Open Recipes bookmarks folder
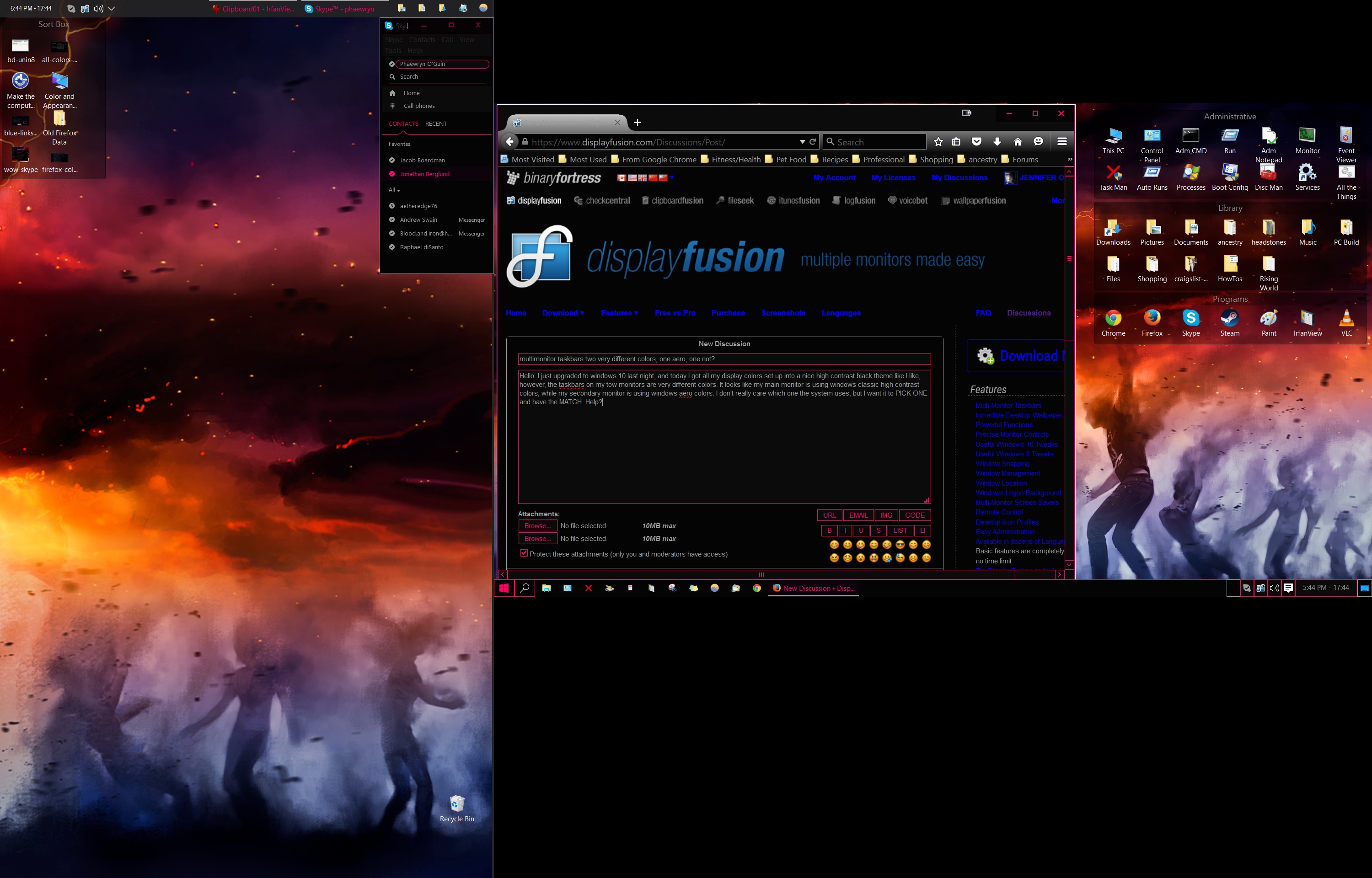 829,160
